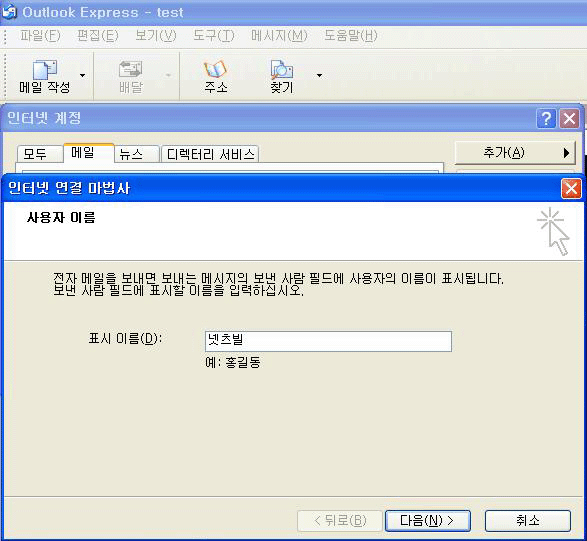Click the 다음(N) next button
The width and height of the screenshot is (587, 541).
(428, 520)
